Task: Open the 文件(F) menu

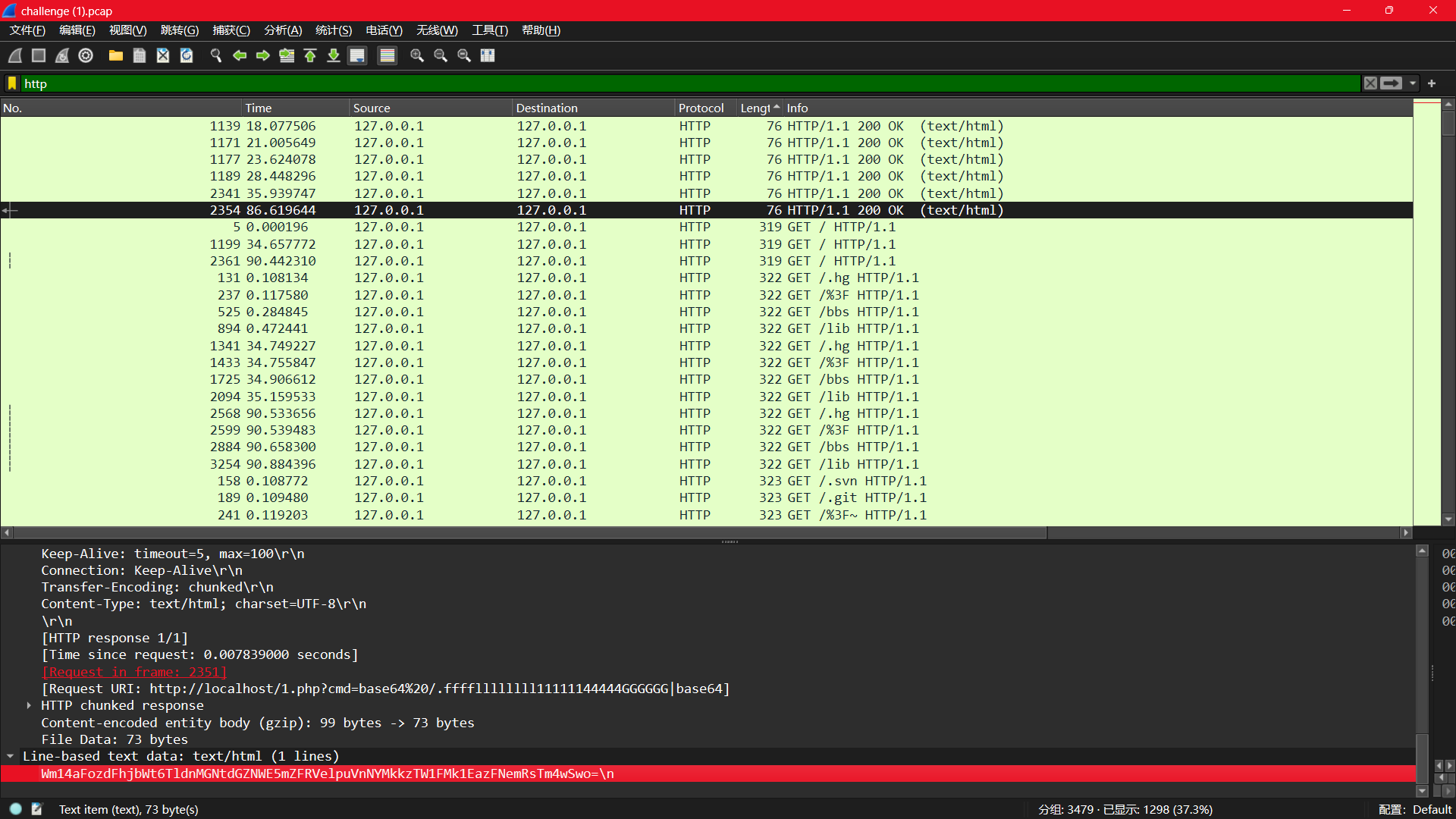Action: tap(27, 30)
